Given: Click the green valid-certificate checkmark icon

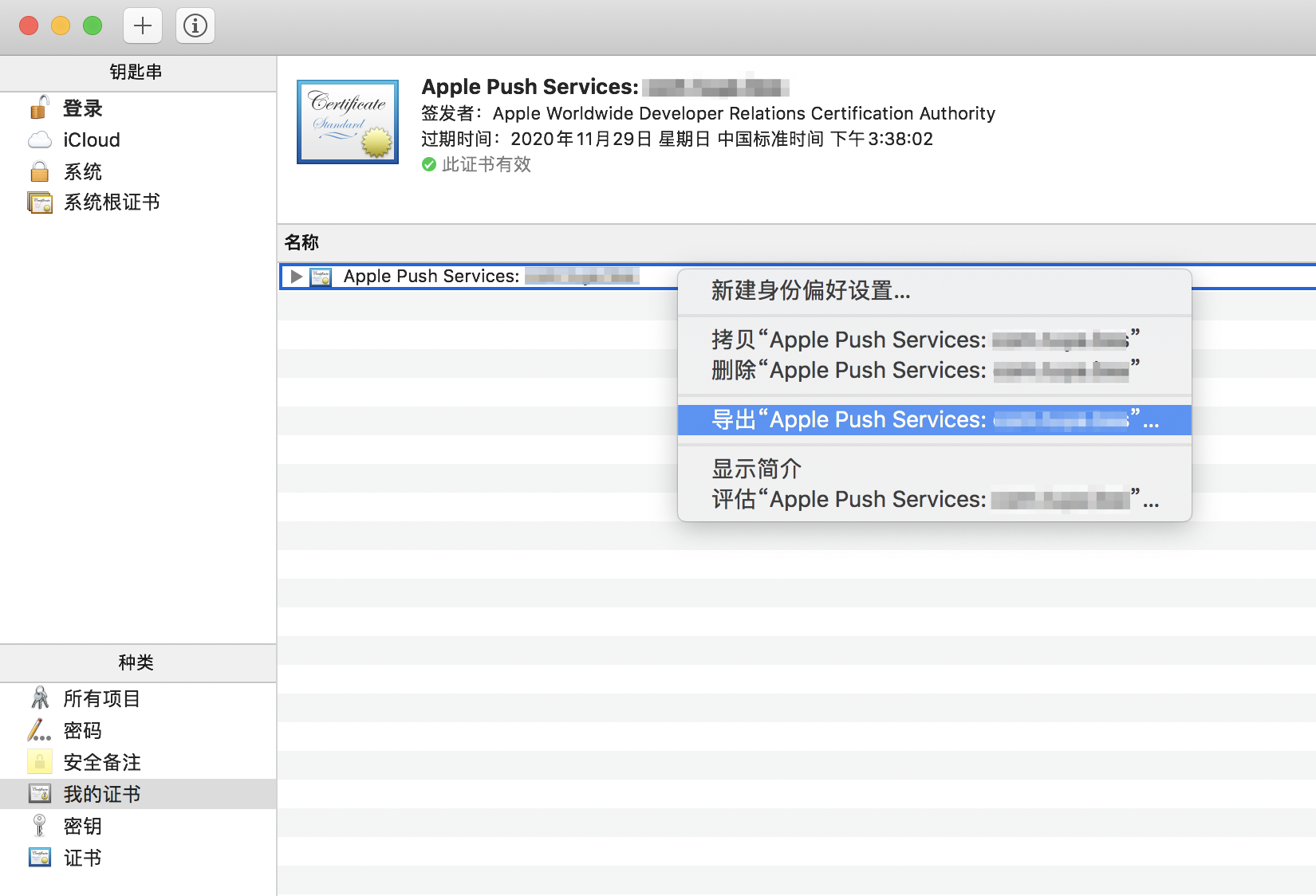Looking at the screenshot, I should [x=429, y=164].
